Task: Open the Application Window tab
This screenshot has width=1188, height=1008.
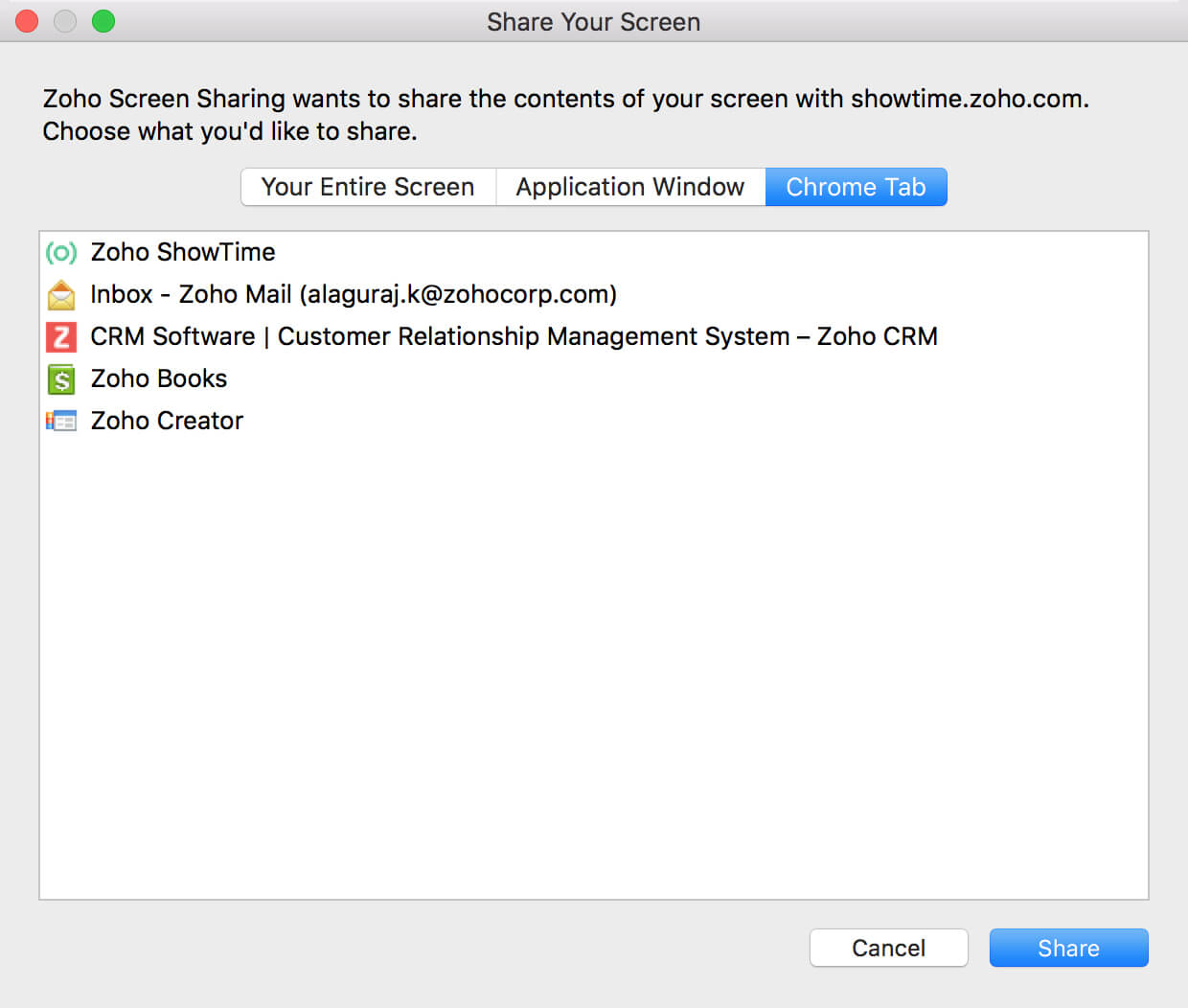Action: [629, 187]
